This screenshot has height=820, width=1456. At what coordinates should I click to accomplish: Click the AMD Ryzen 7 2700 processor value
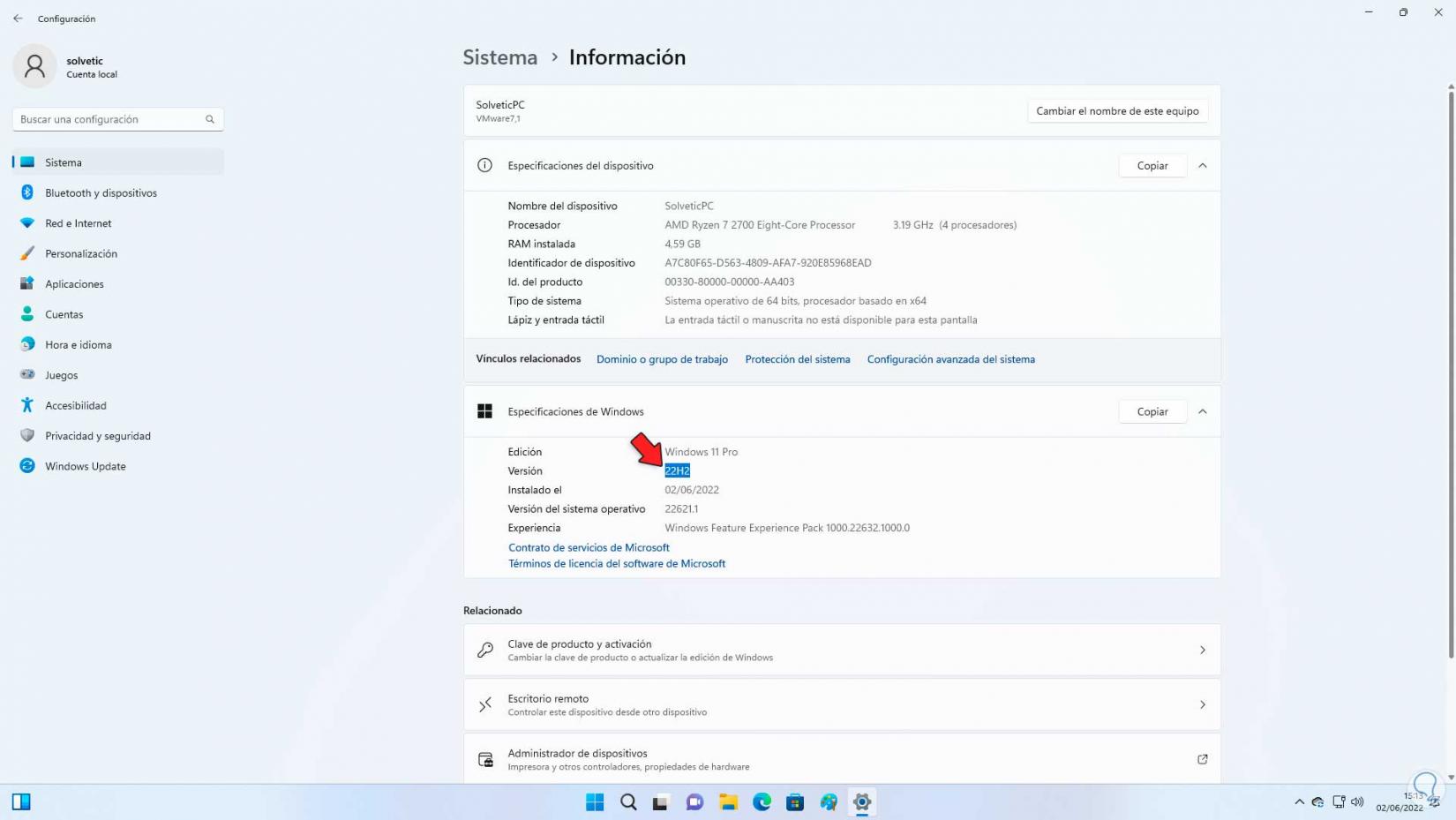click(x=760, y=225)
